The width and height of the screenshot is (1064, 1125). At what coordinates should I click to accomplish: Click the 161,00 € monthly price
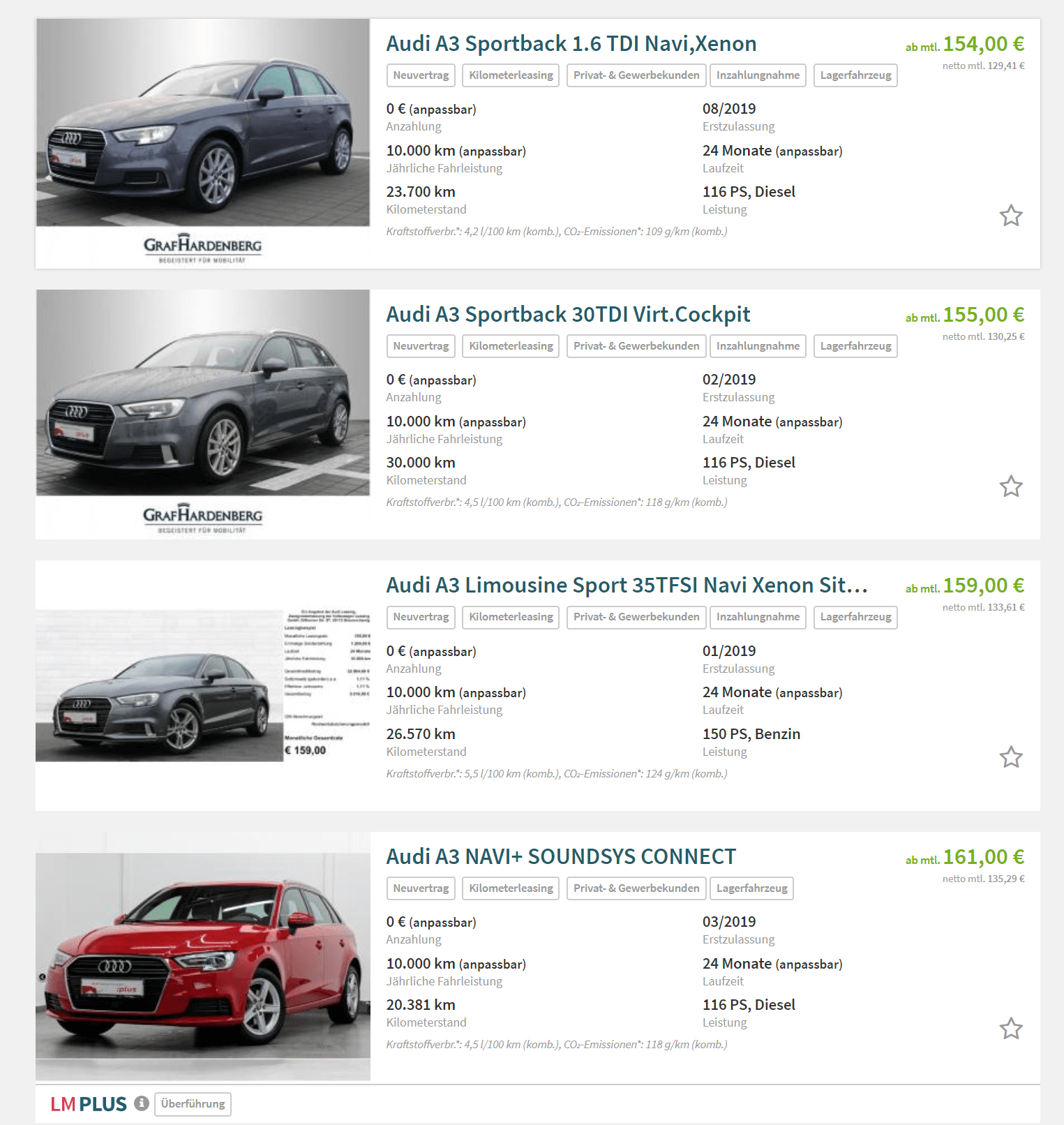point(984,857)
